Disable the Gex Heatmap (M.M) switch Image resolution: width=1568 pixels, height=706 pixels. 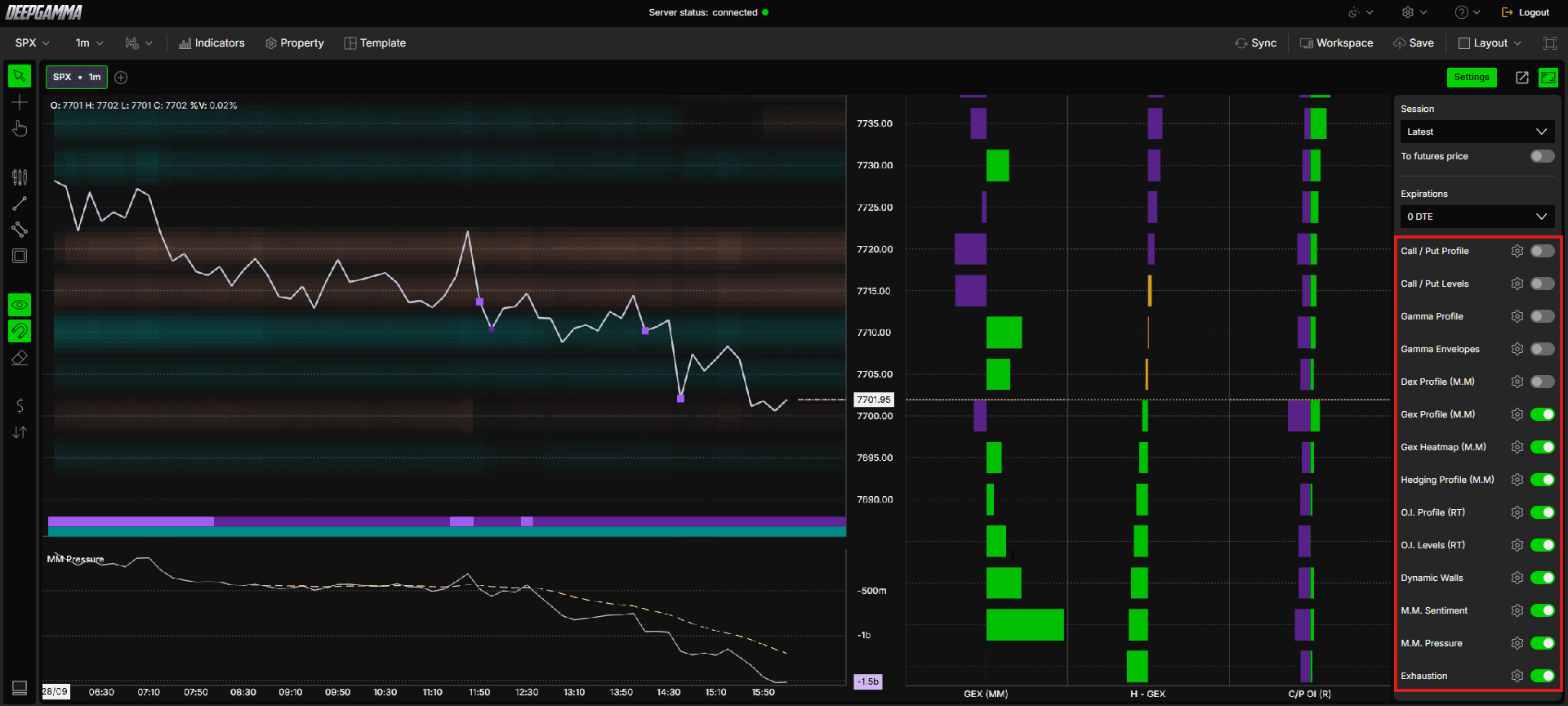1542,447
